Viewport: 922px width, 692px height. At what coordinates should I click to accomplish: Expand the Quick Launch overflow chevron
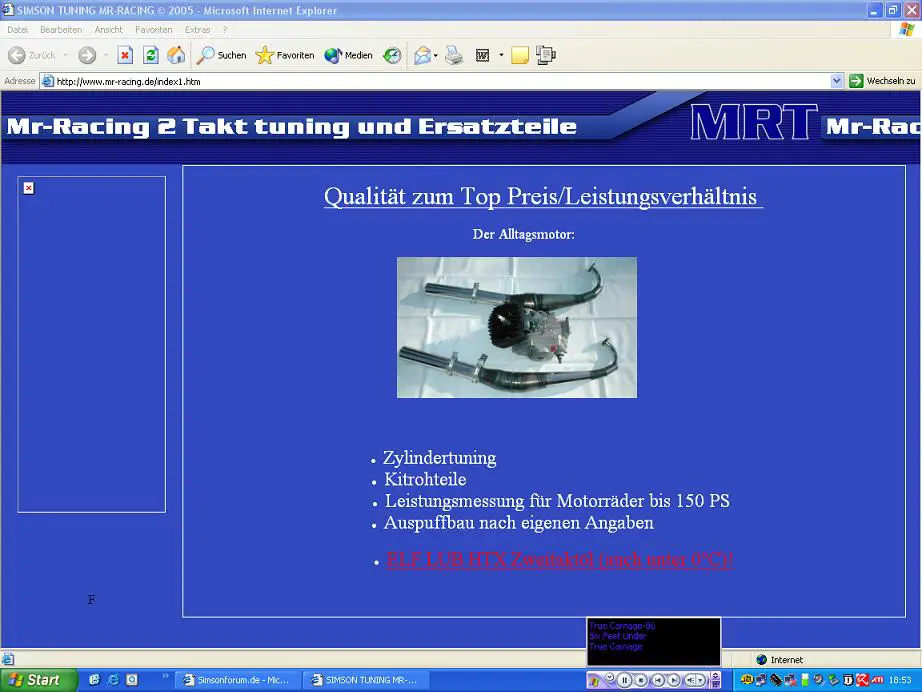tap(166, 677)
